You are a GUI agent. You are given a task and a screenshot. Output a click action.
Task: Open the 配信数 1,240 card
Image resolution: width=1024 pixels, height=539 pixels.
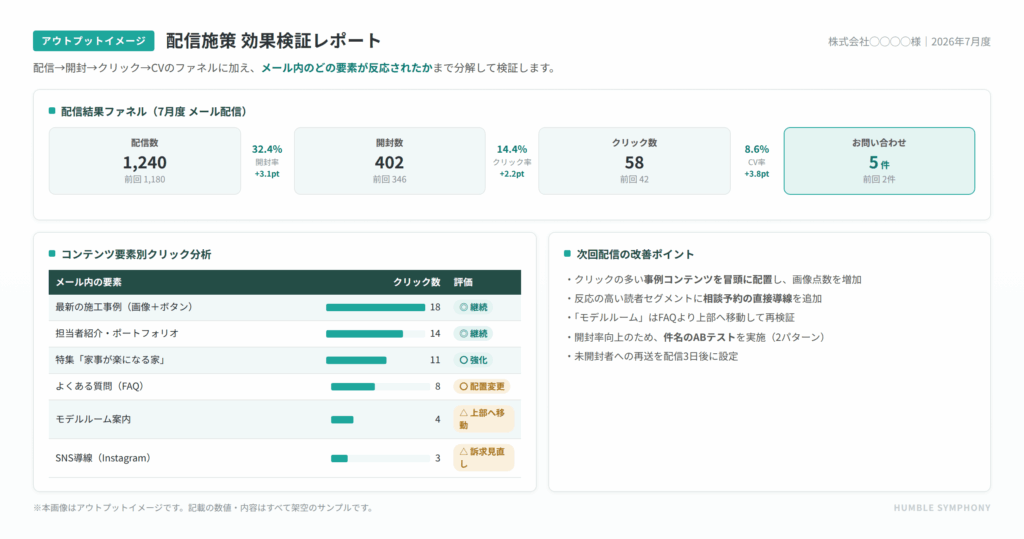(x=145, y=161)
